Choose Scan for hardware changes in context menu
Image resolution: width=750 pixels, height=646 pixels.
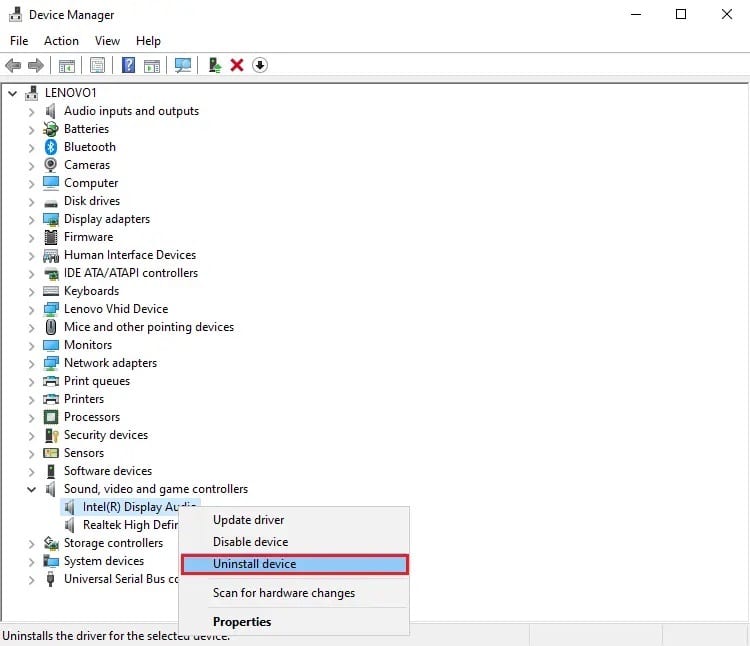[295, 593]
